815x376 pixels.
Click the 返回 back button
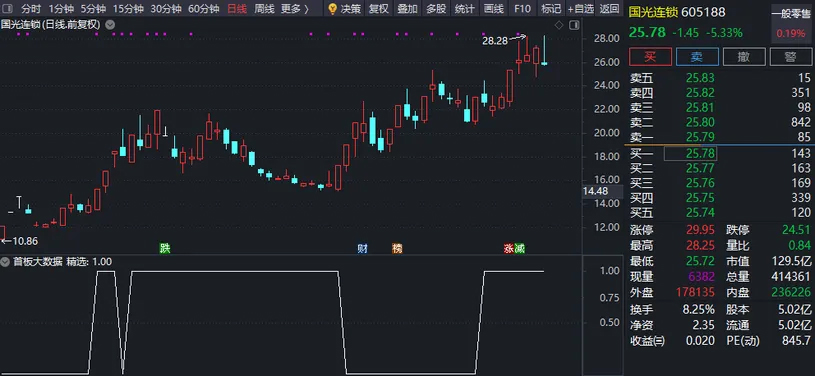point(609,9)
